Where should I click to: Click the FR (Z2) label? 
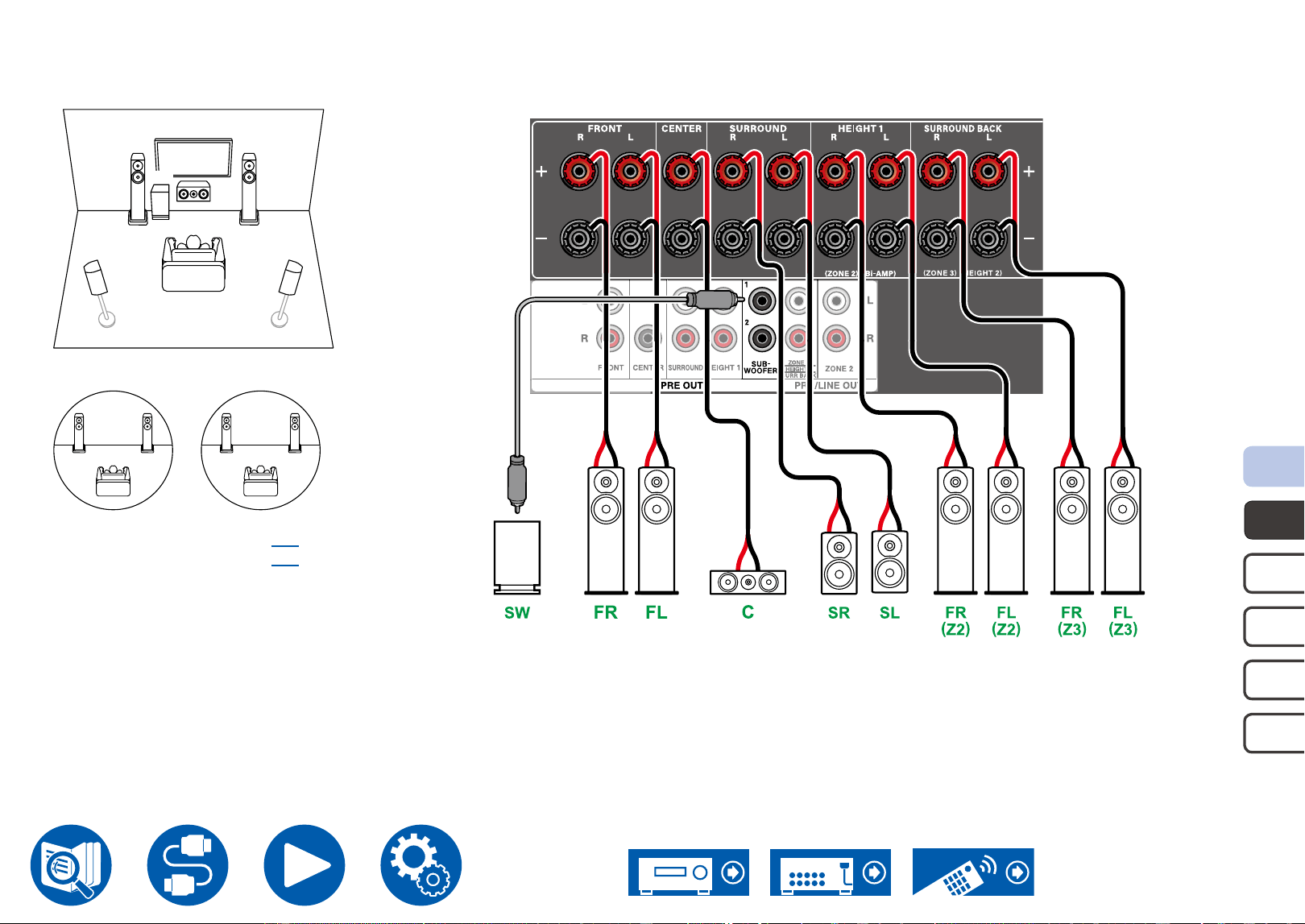(x=955, y=621)
